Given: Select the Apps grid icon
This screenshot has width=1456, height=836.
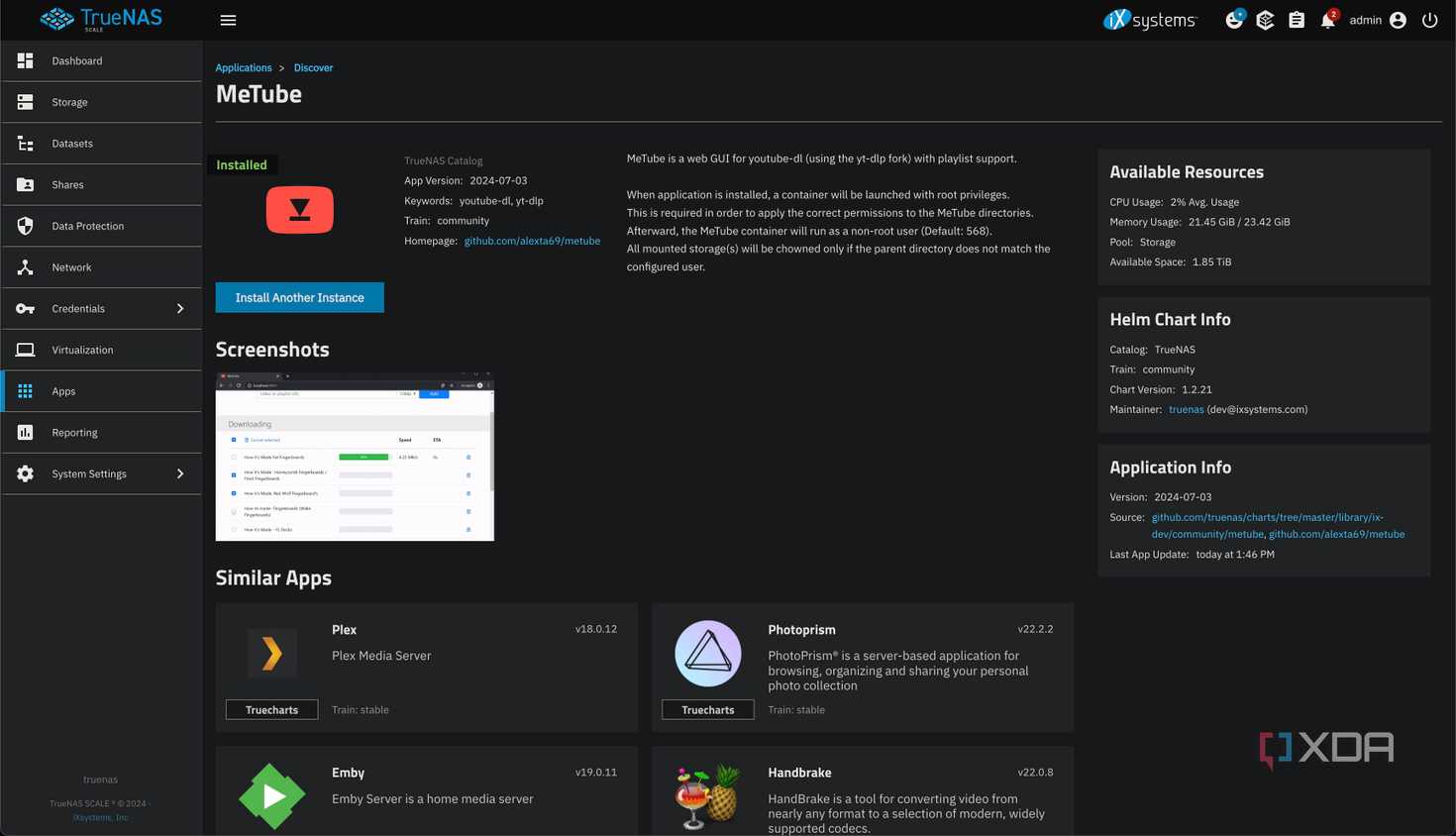Looking at the screenshot, I should pos(25,391).
